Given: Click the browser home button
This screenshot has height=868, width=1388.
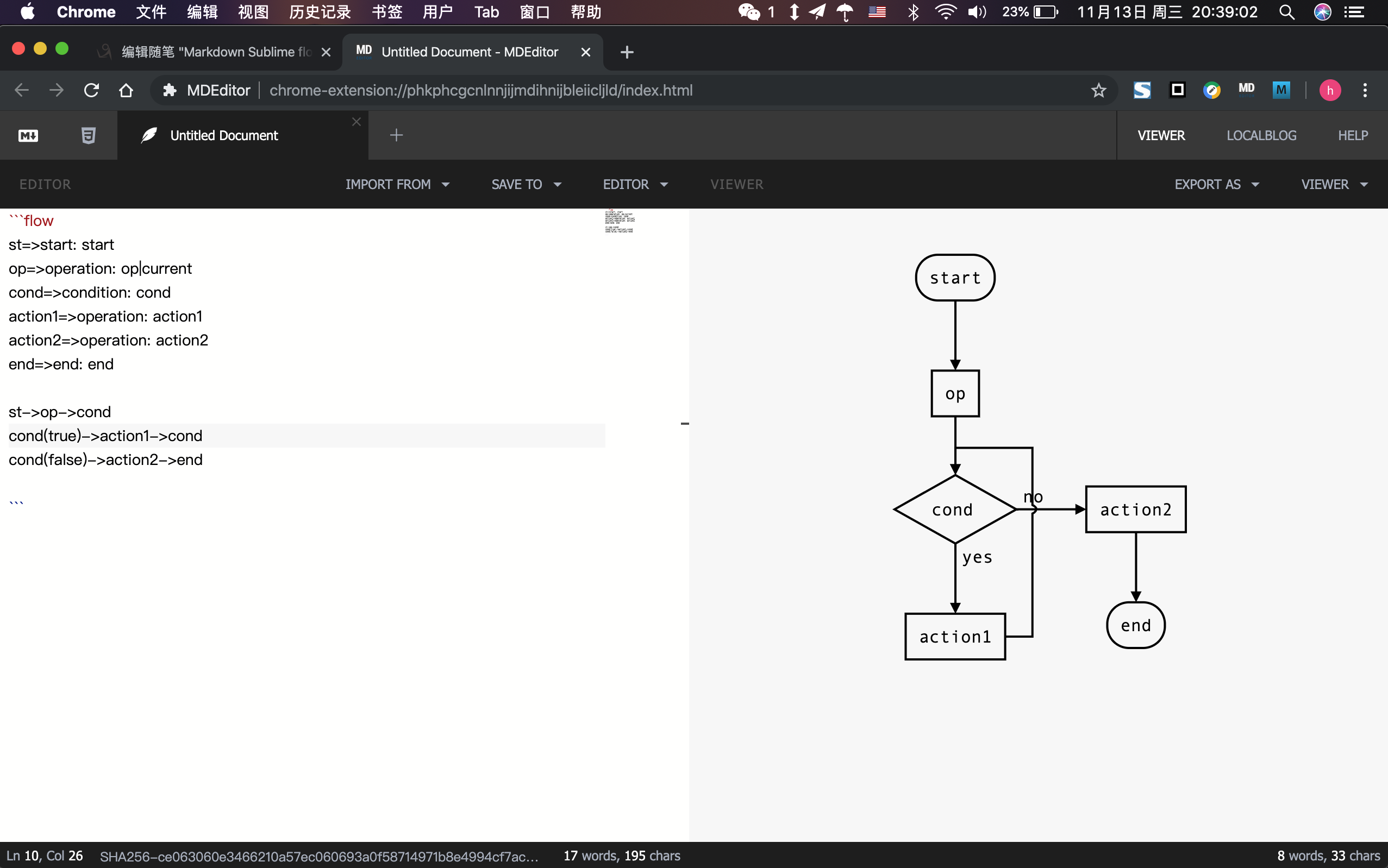Looking at the screenshot, I should coord(126,90).
